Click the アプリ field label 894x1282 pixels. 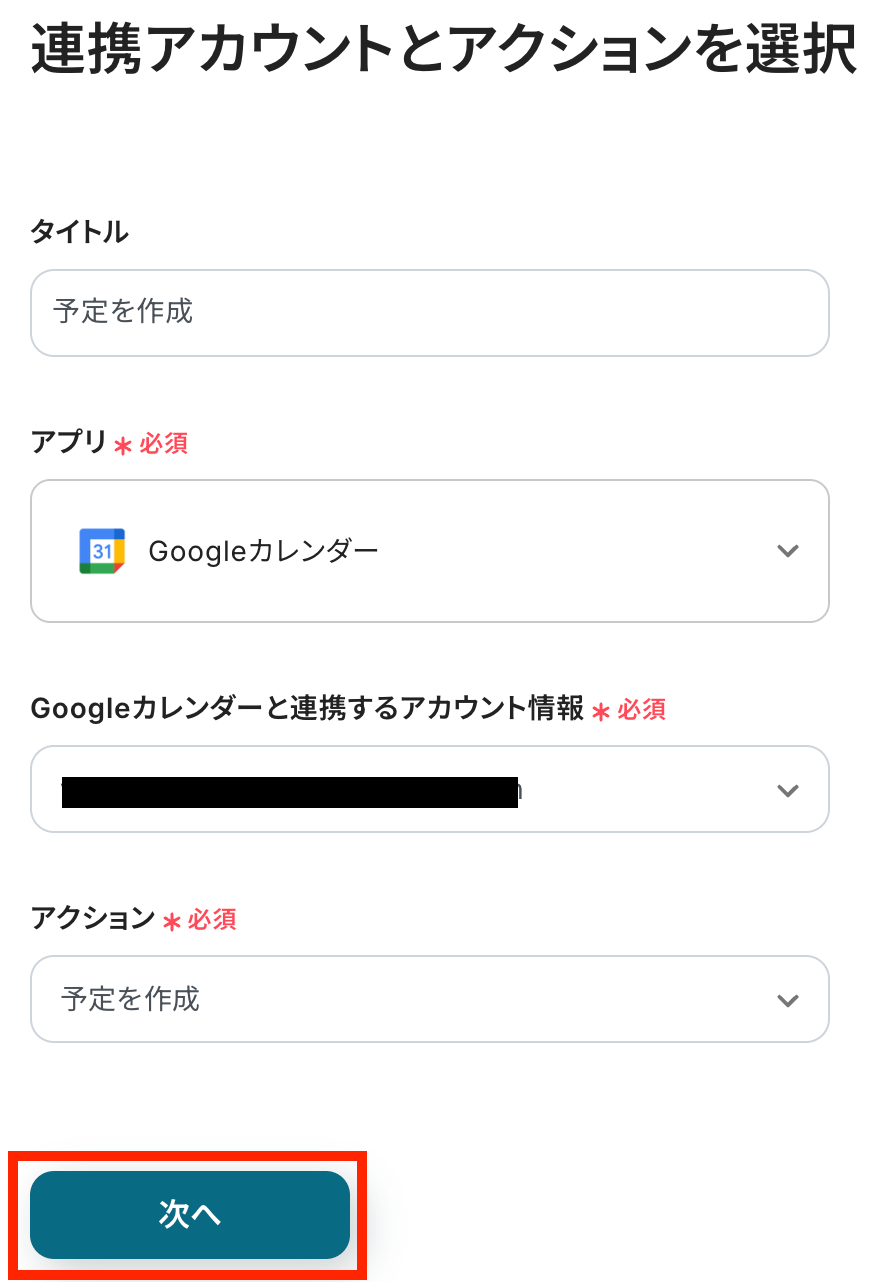[x=68, y=442]
